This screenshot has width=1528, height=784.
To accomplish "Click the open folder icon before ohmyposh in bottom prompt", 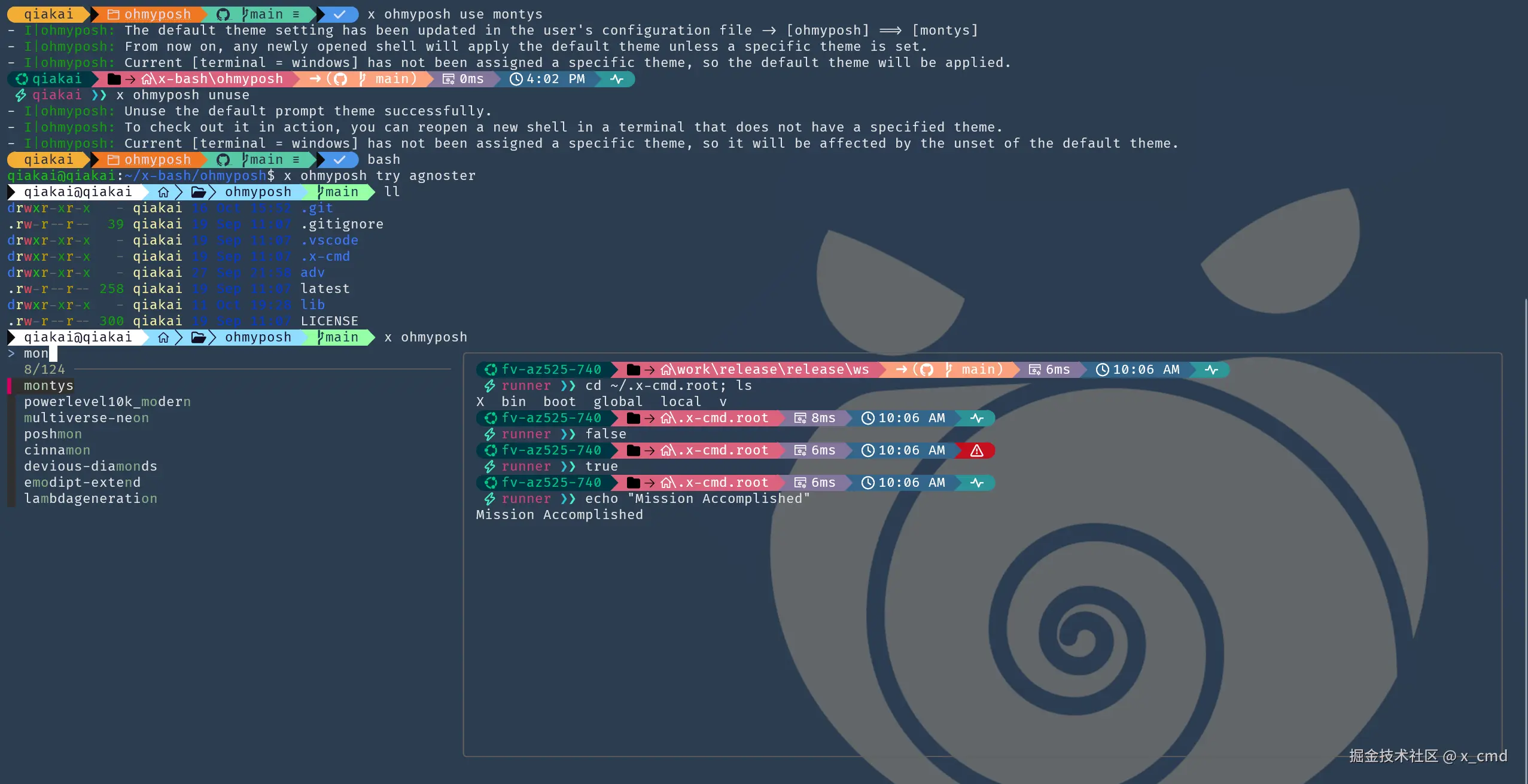I will (199, 337).
